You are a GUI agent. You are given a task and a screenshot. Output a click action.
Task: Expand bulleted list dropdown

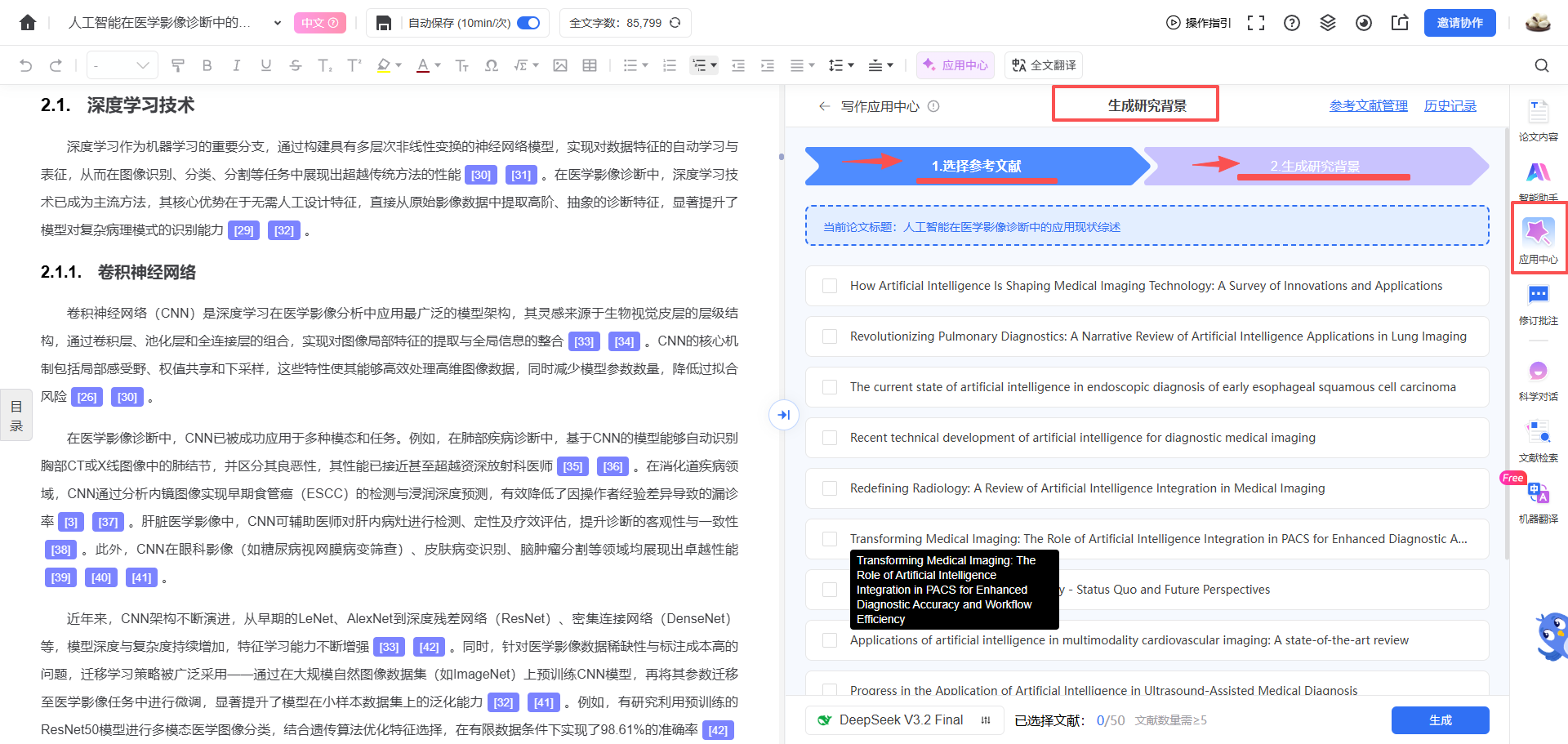[x=645, y=65]
